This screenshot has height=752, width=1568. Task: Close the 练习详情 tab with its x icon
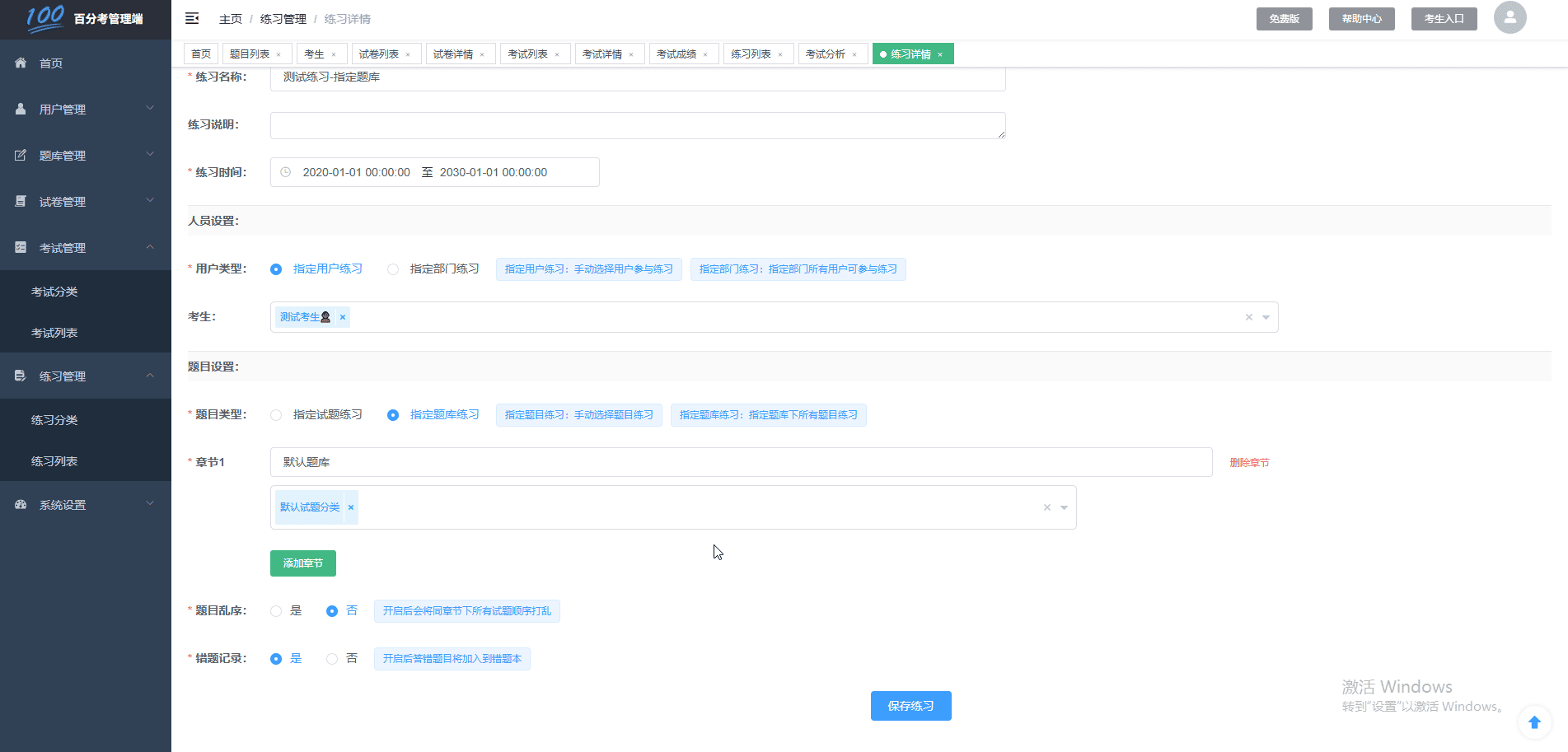click(x=940, y=54)
